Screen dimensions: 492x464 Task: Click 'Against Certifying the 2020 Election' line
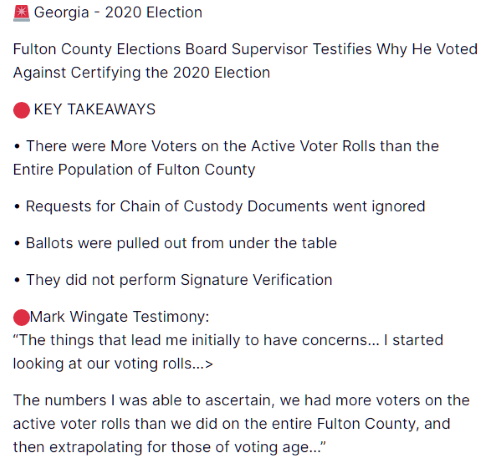[x=141, y=73]
